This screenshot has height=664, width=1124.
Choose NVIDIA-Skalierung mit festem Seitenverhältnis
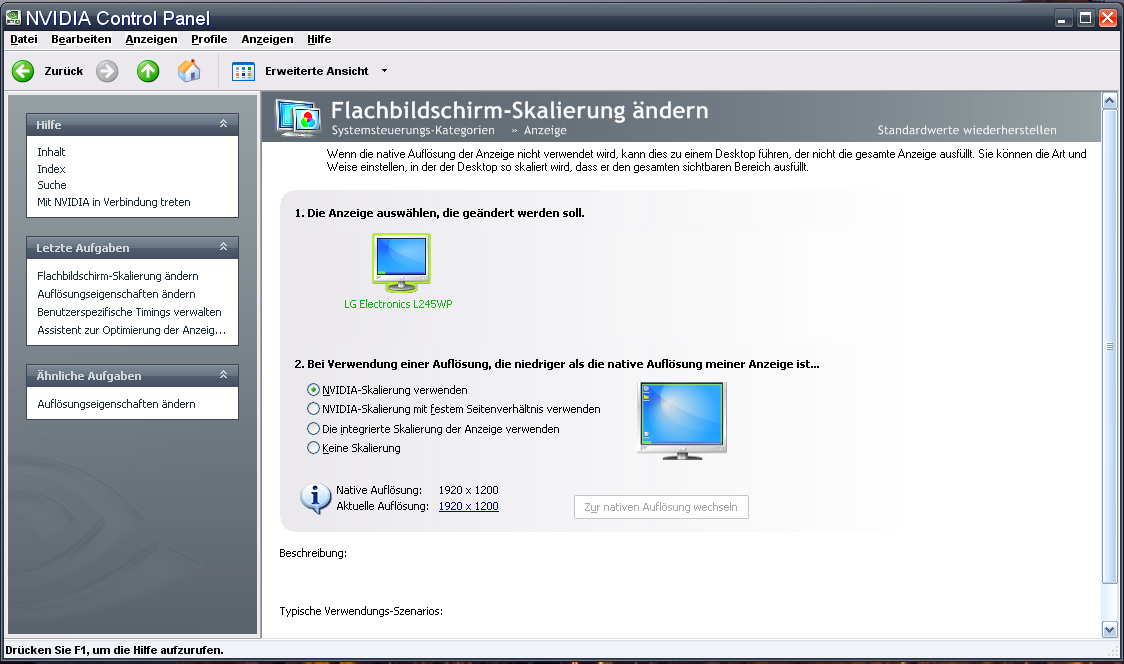pyautogui.click(x=314, y=409)
